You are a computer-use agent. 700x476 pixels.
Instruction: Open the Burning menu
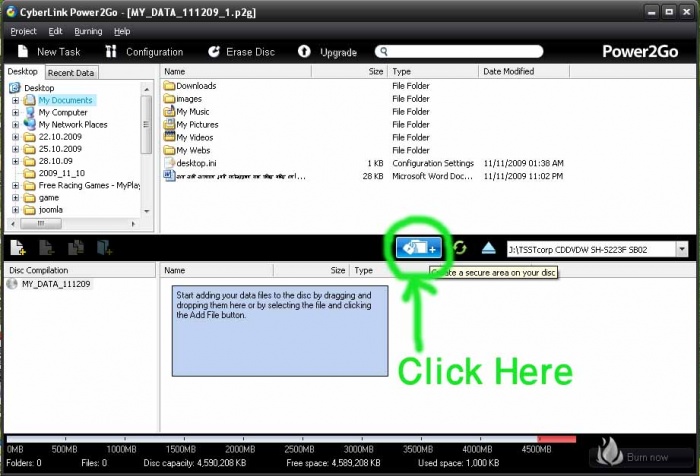click(88, 31)
